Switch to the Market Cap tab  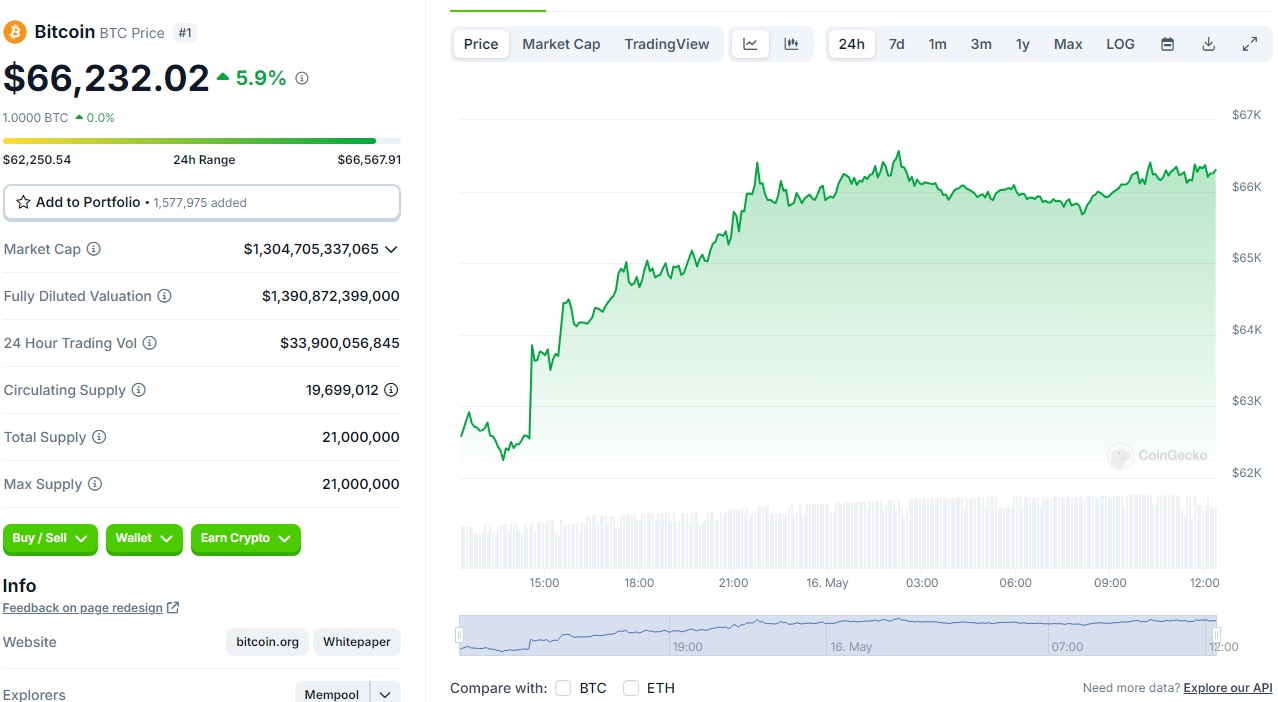pyautogui.click(x=561, y=44)
